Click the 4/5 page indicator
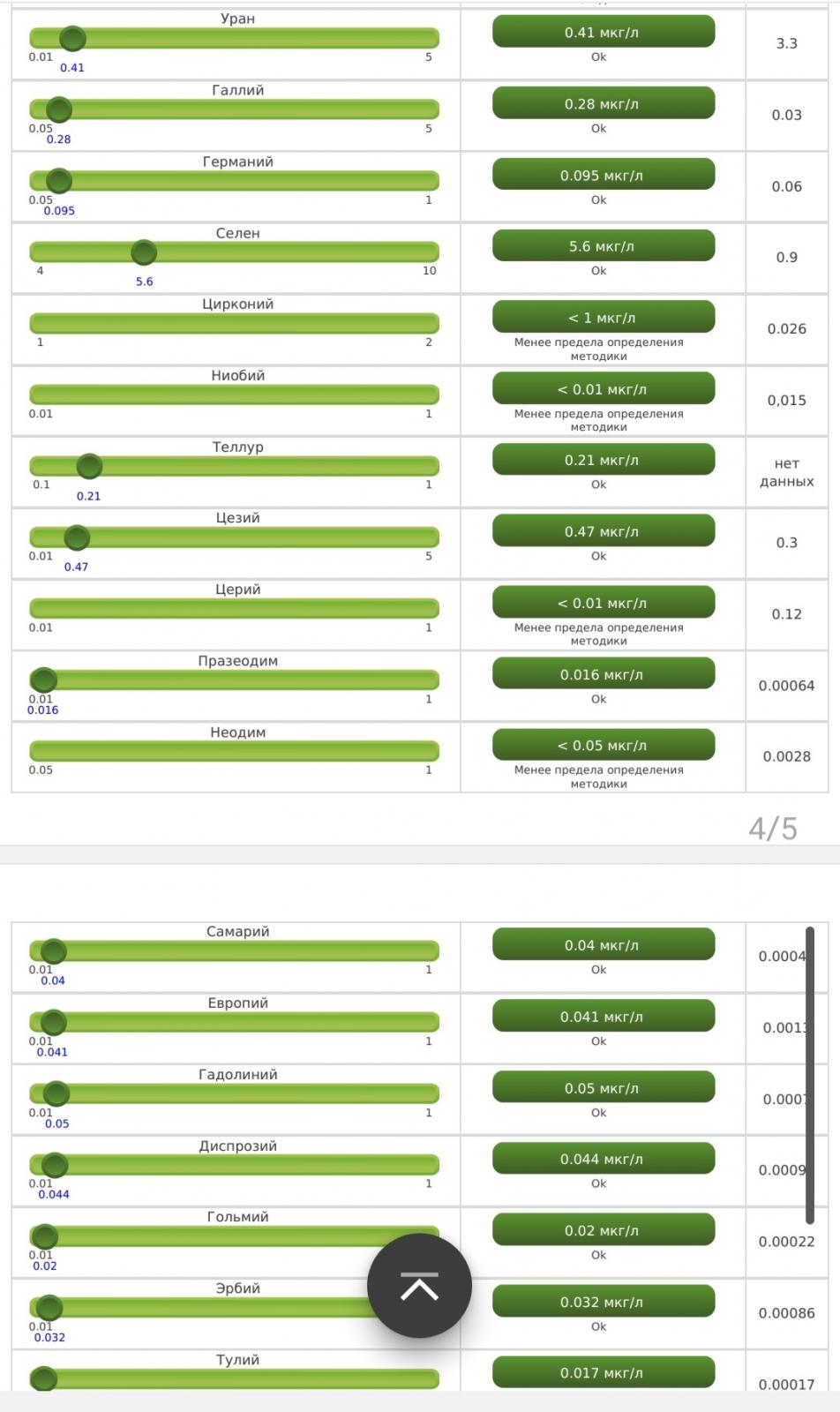840x1412 pixels. [x=772, y=829]
